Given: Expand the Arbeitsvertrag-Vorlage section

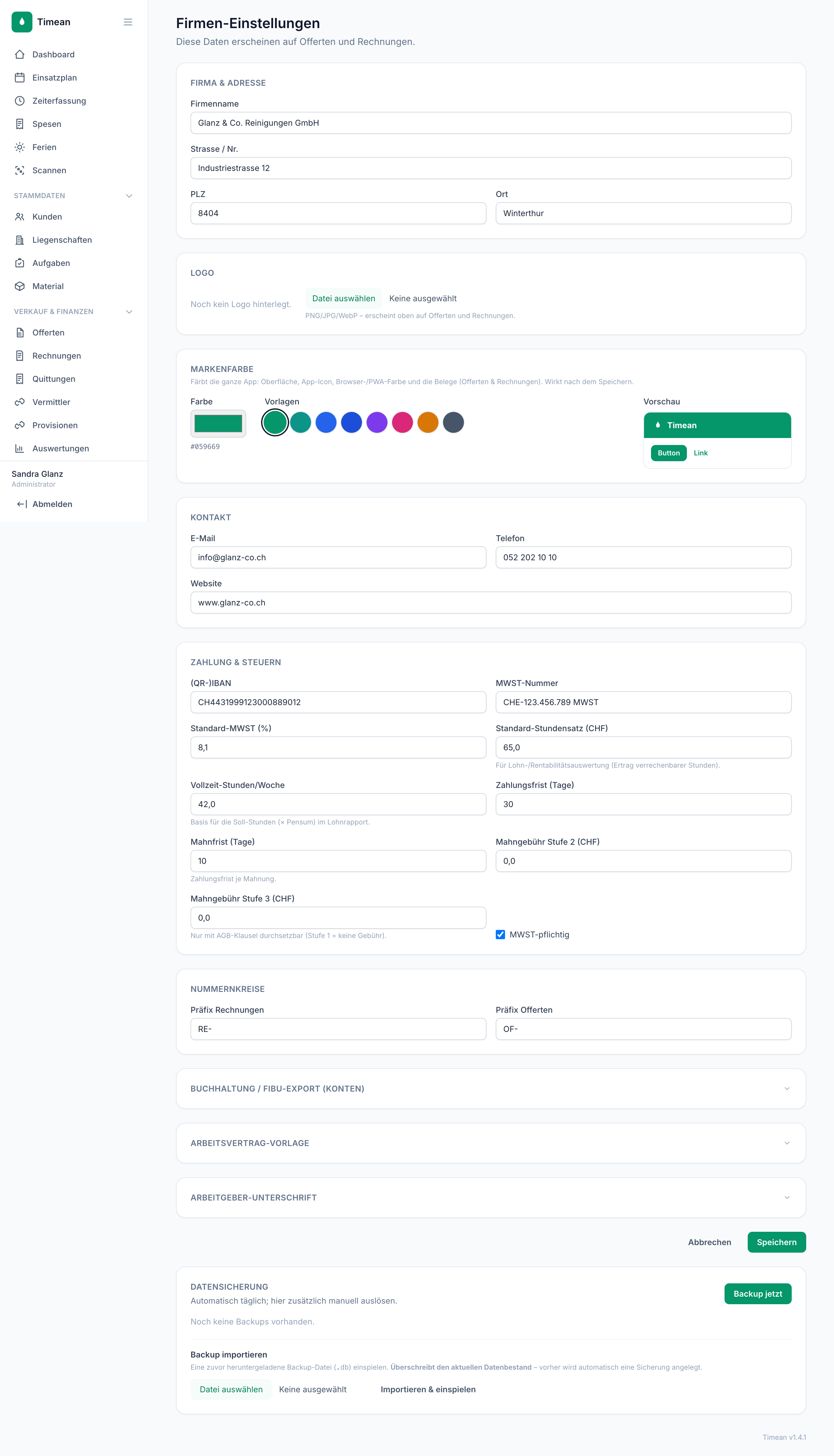Looking at the screenshot, I should pos(490,1143).
